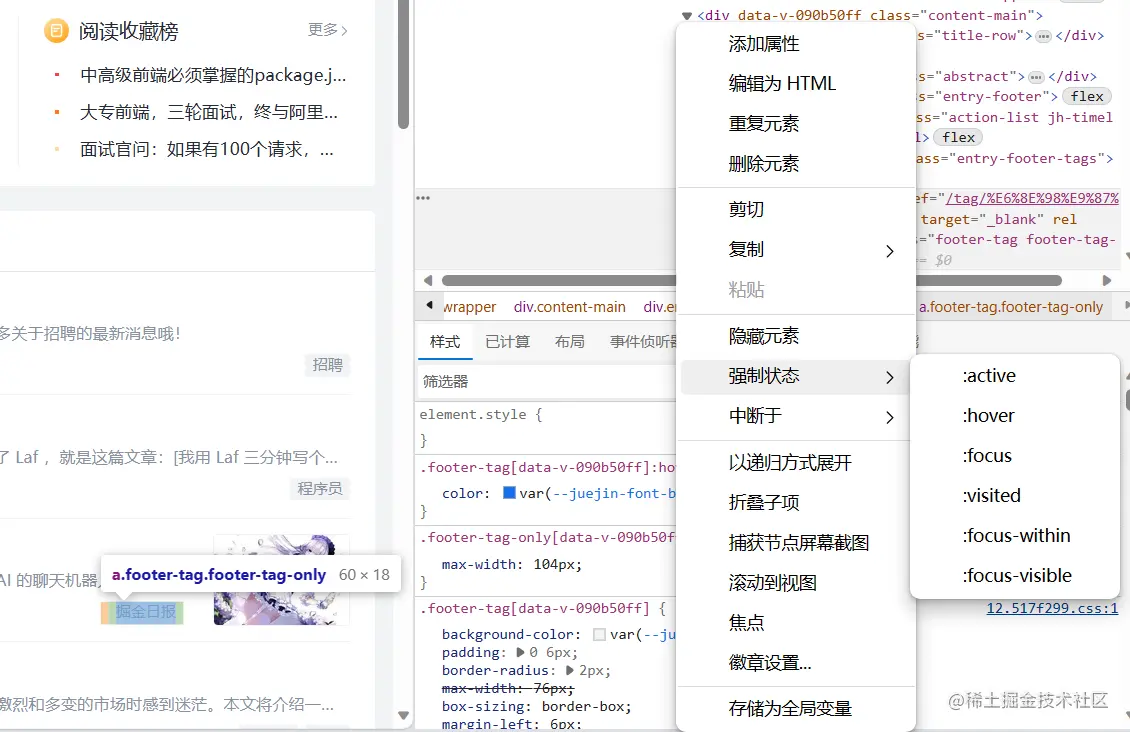Click the breadcrumb left scroll arrow

[x=430, y=305]
